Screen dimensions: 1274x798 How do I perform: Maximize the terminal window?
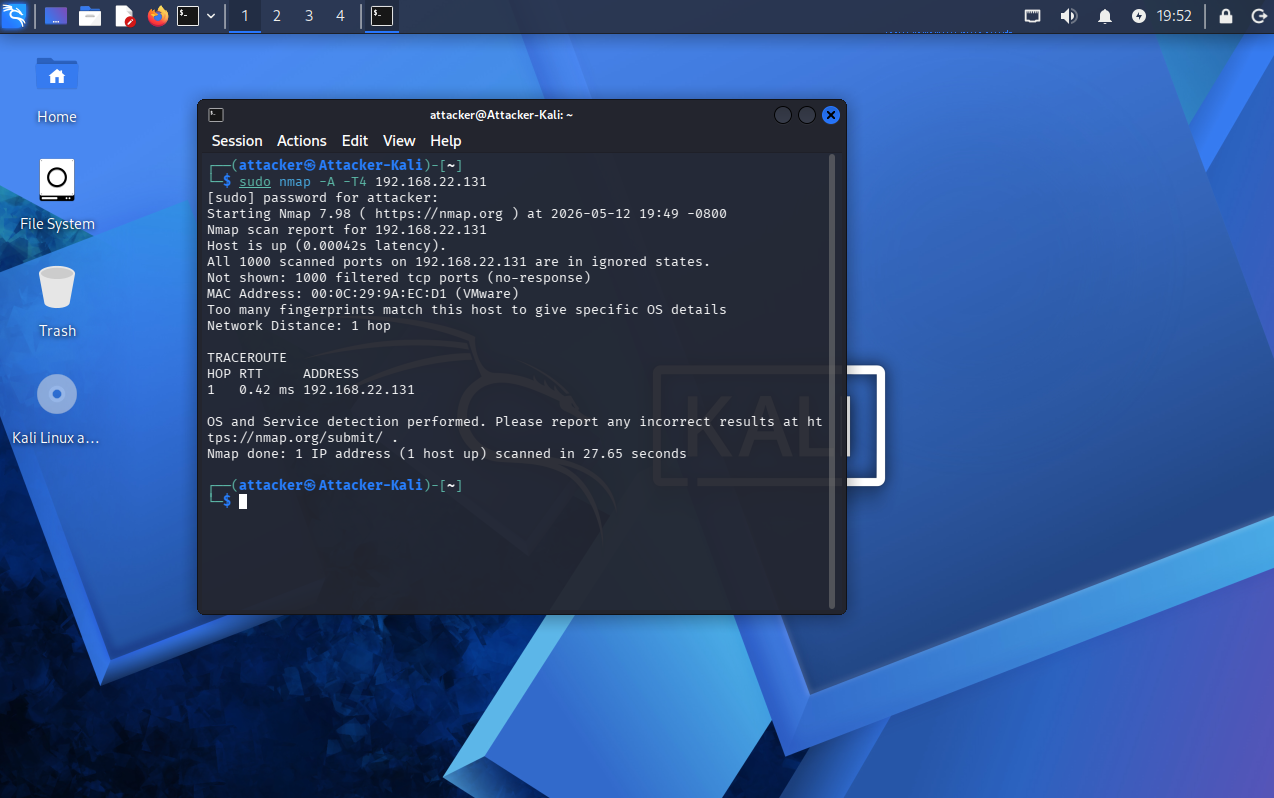pos(807,115)
